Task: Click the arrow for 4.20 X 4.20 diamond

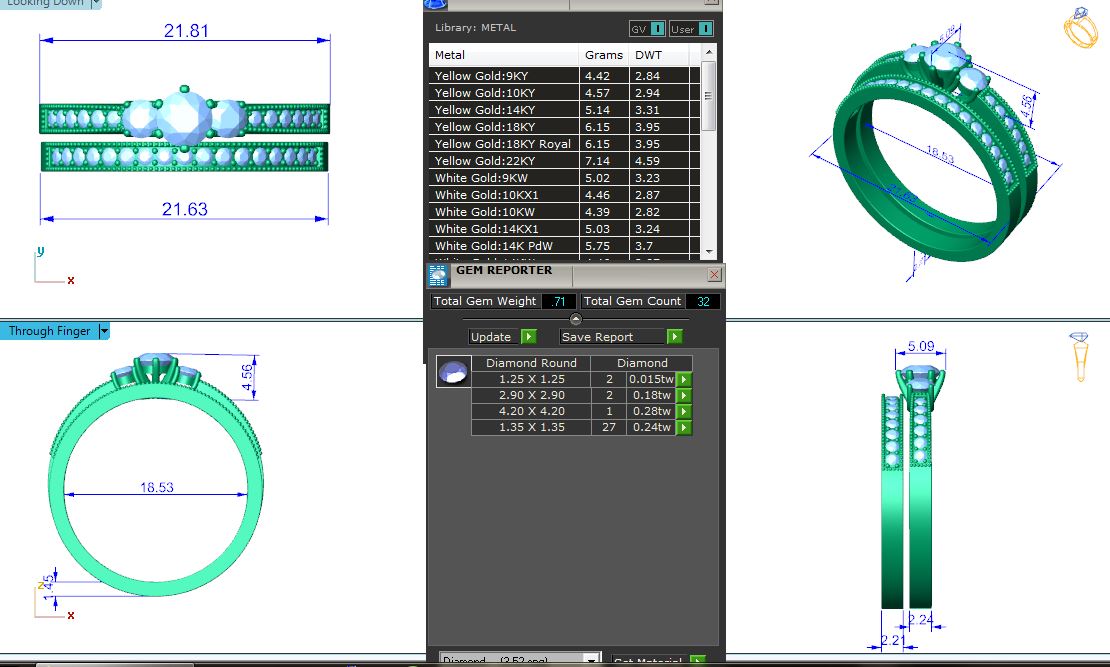Action: tap(684, 411)
